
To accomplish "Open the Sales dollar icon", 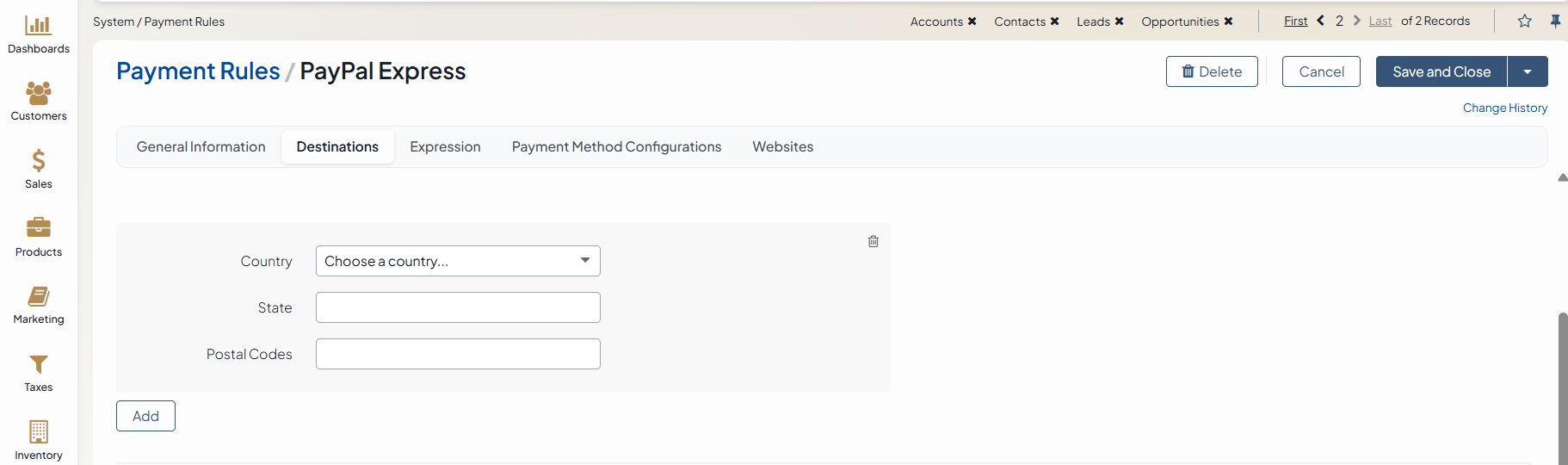I will (38, 161).
